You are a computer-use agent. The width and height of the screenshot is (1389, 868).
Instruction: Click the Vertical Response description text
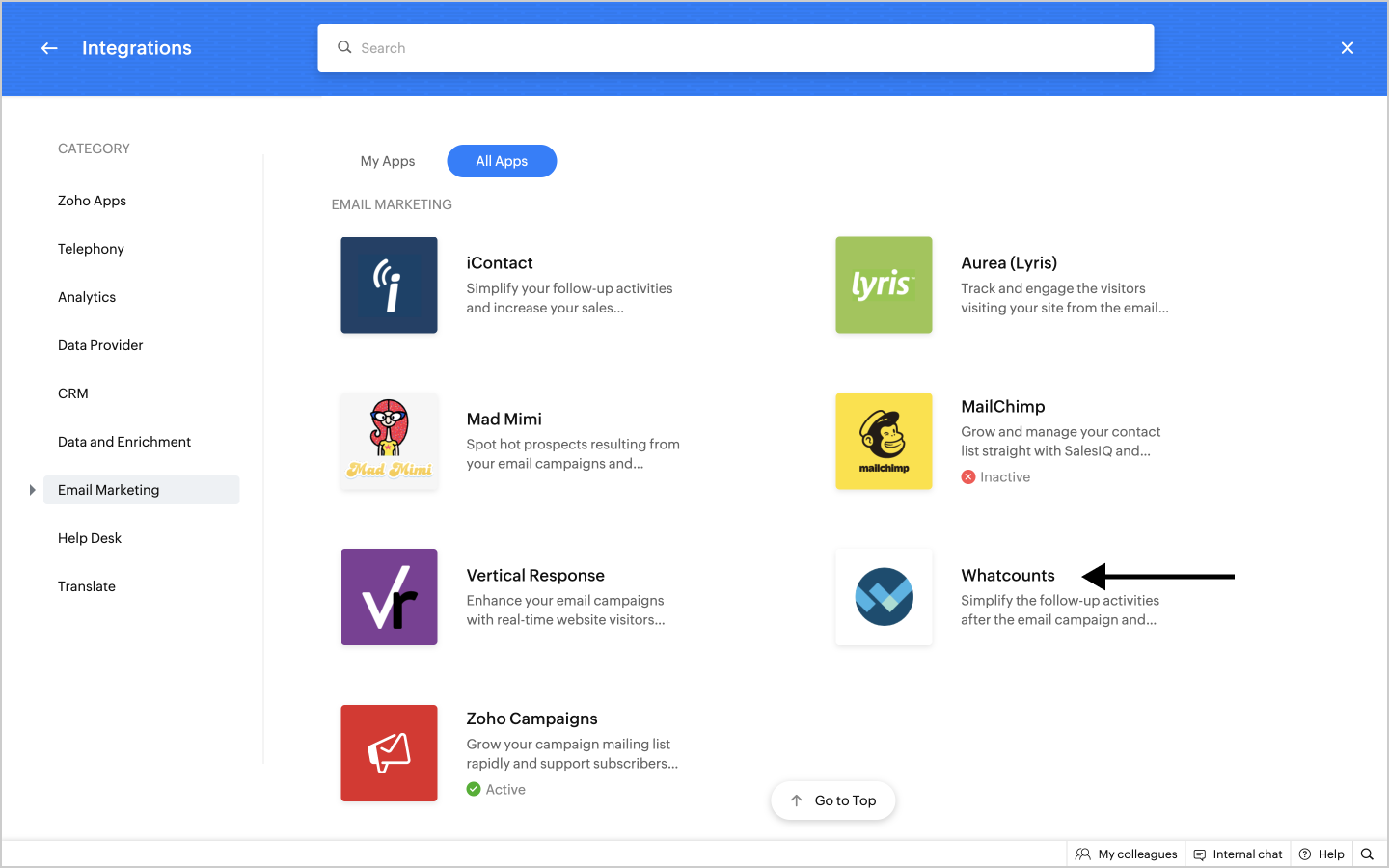[x=566, y=610]
